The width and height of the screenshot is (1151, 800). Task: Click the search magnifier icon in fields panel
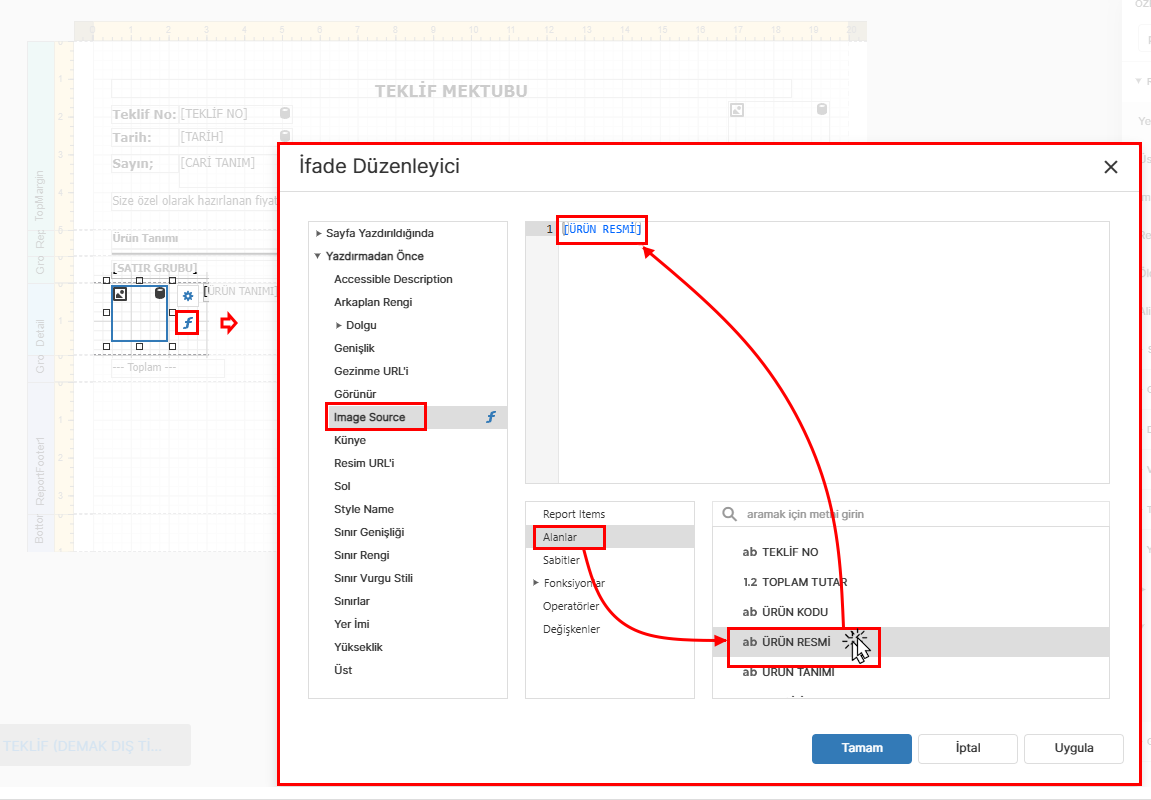[x=729, y=514]
